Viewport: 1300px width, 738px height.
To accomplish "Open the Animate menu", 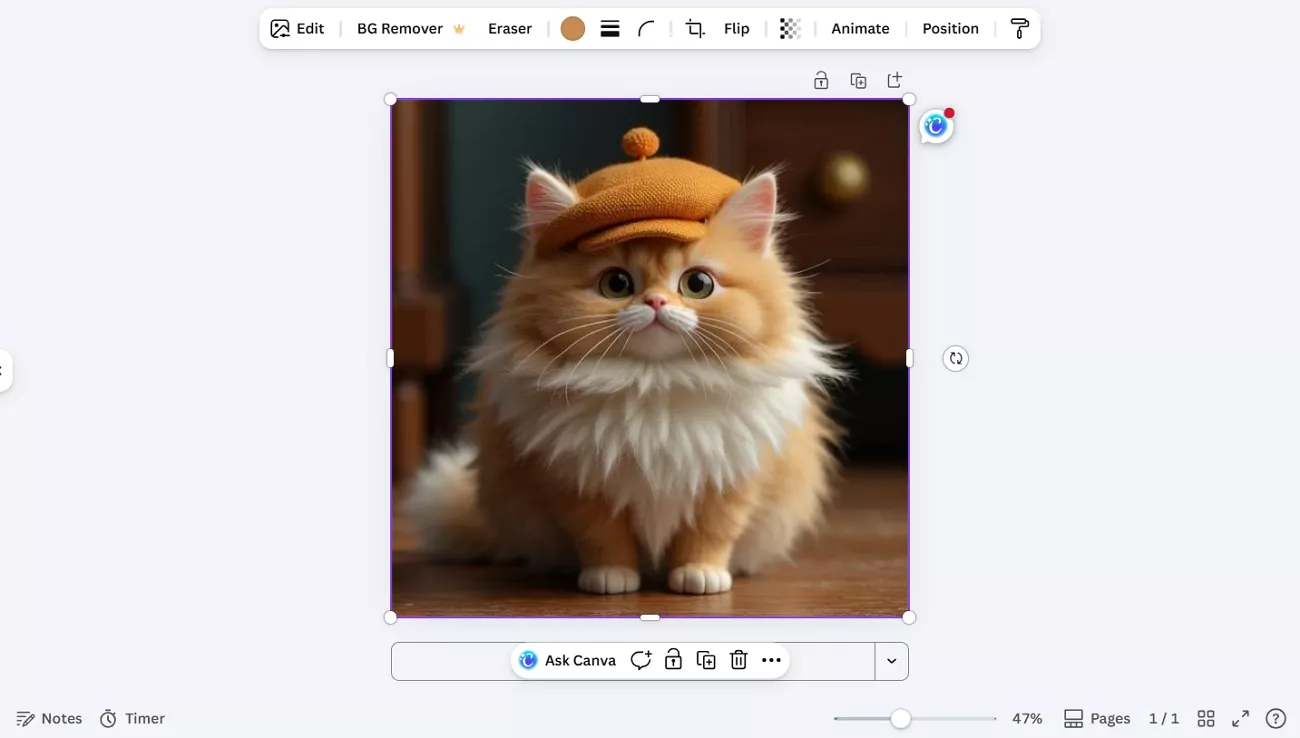I will coord(860,28).
